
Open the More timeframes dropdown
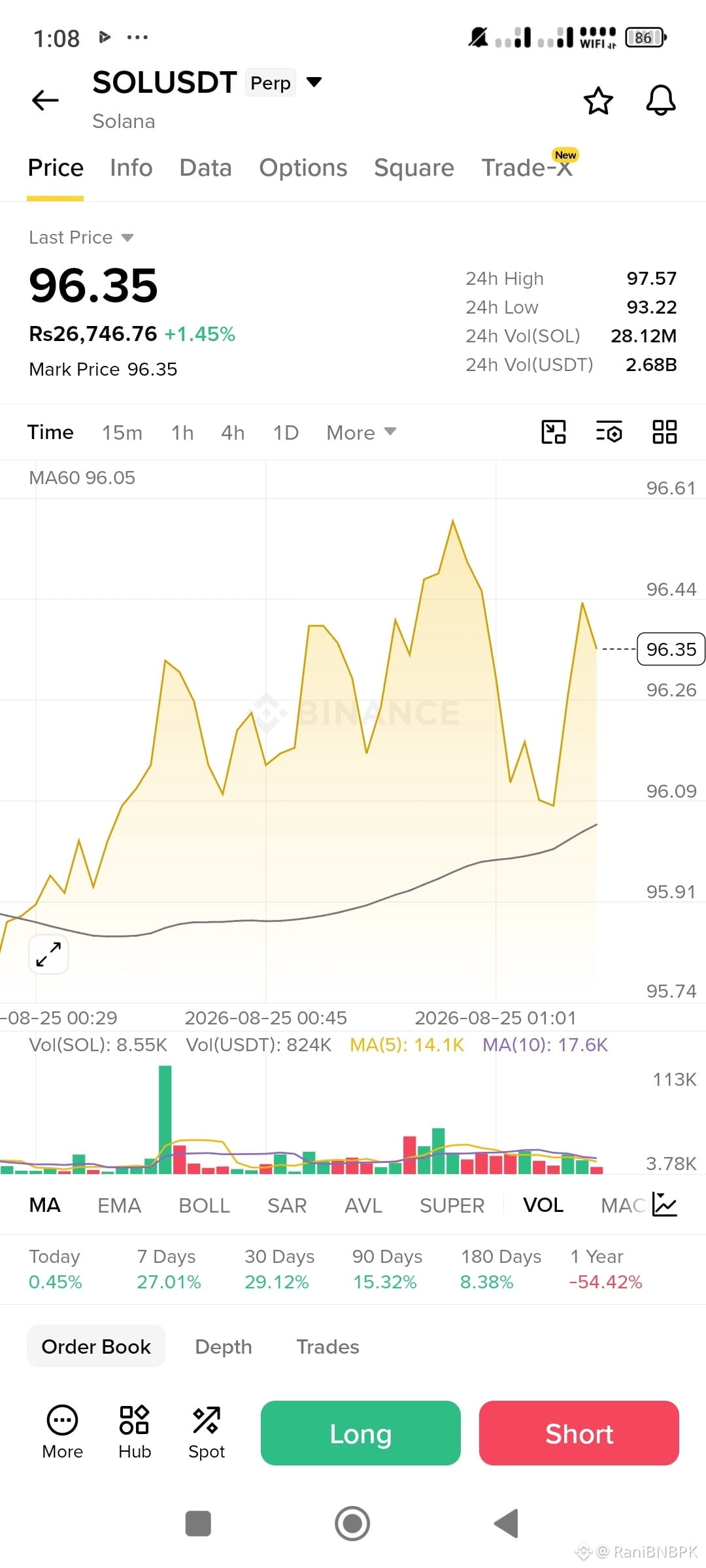(x=361, y=433)
